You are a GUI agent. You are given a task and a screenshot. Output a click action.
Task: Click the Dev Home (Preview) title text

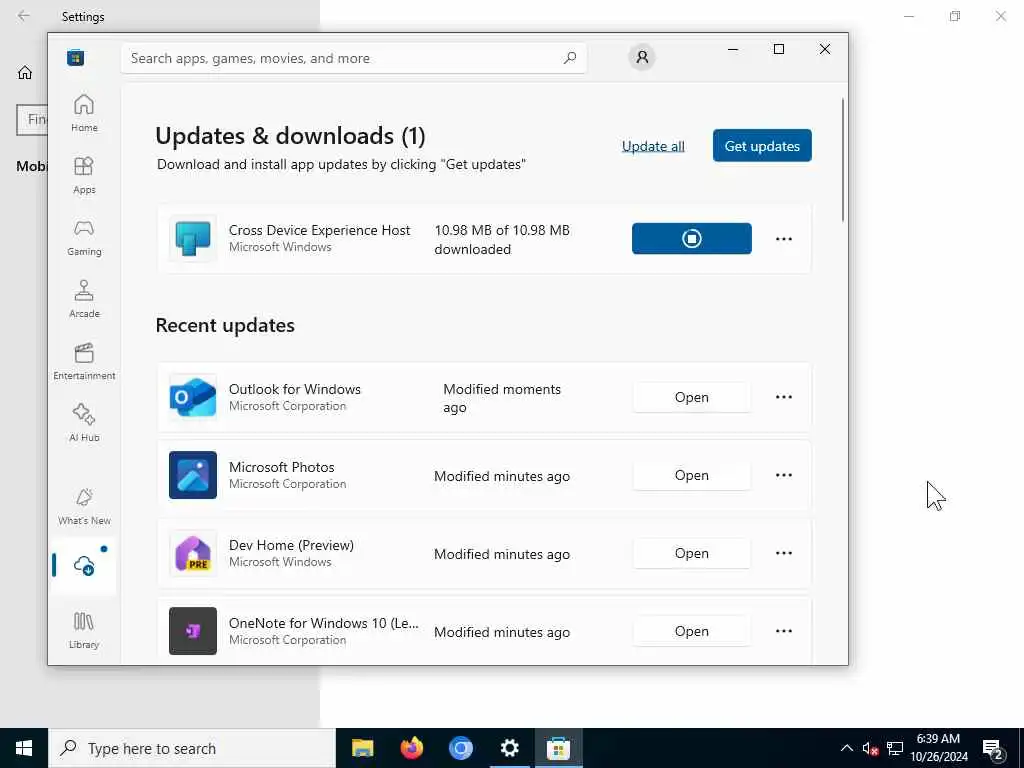point(291,545)
